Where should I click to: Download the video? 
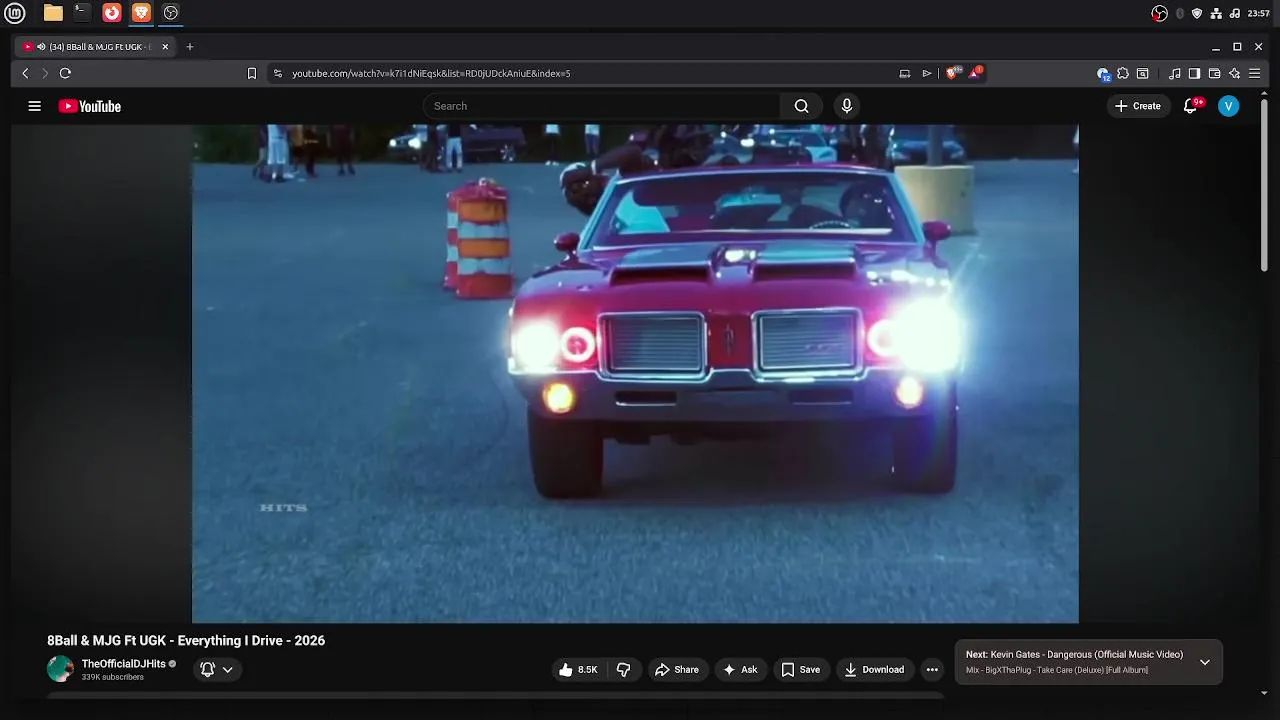[x=874, y=670]
